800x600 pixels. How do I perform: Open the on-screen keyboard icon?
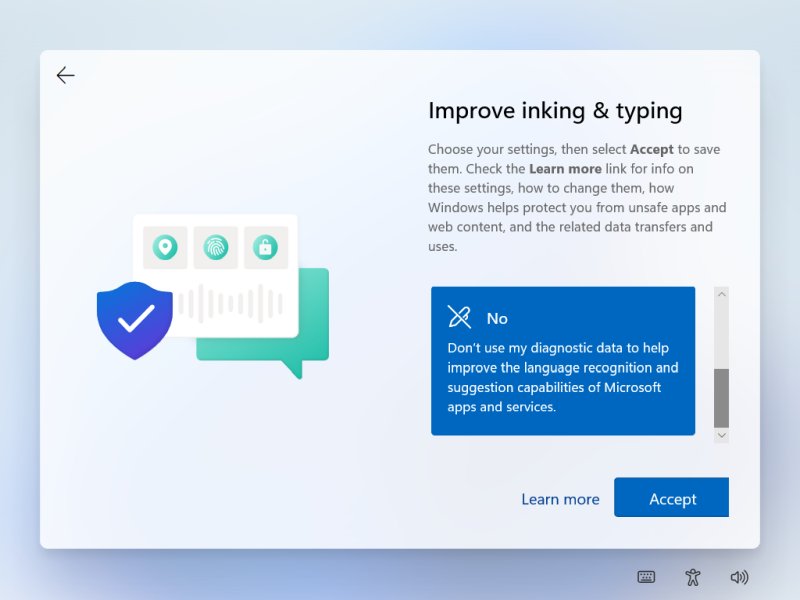click(x=646, y=577)
